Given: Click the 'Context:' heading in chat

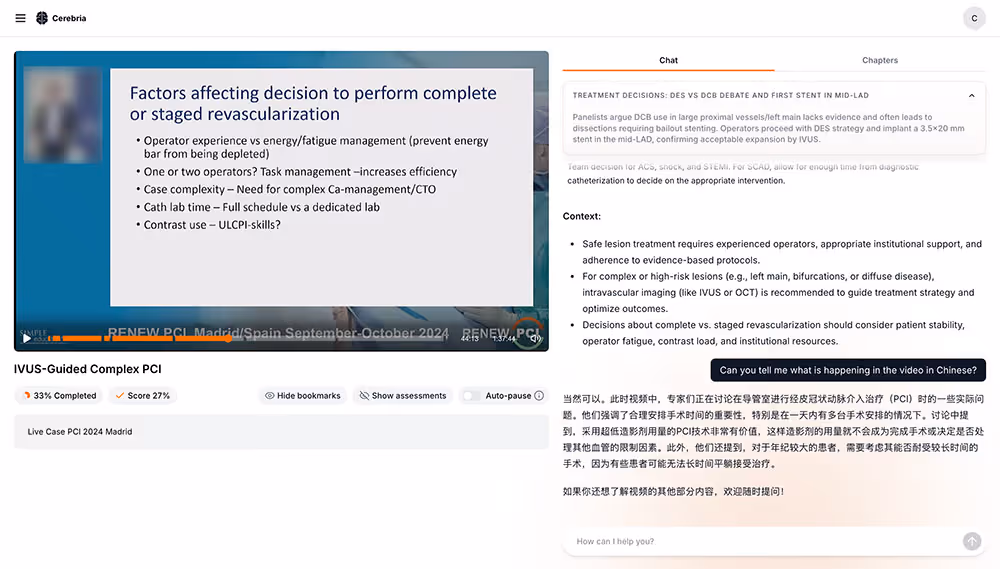Looking at the screenshot, I should (x=582, y=216).
